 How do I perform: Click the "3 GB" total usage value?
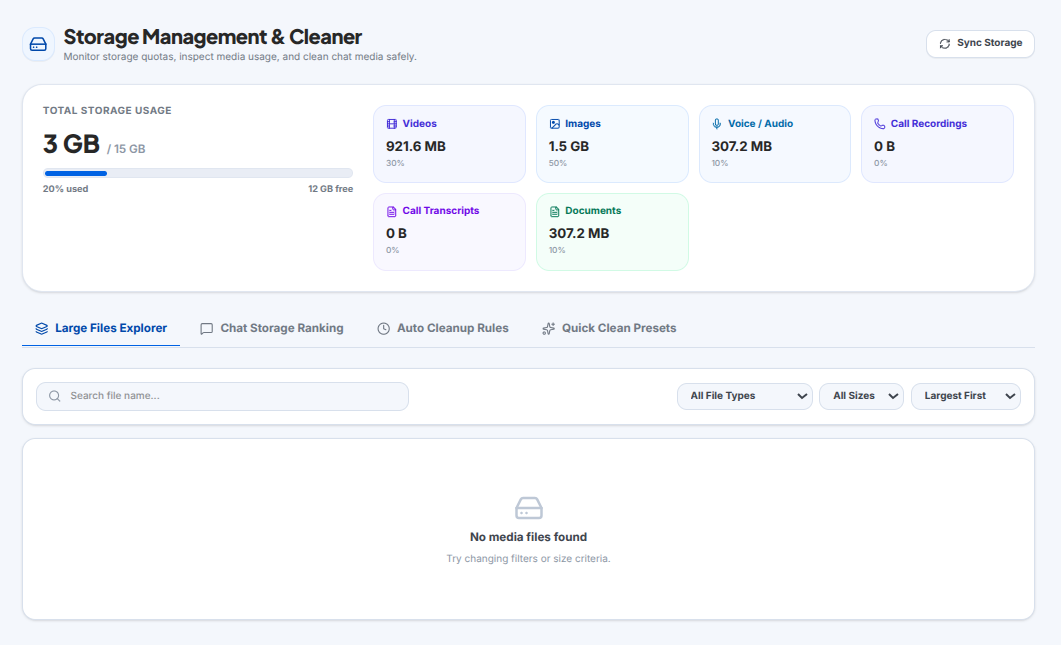pos(71,143)
